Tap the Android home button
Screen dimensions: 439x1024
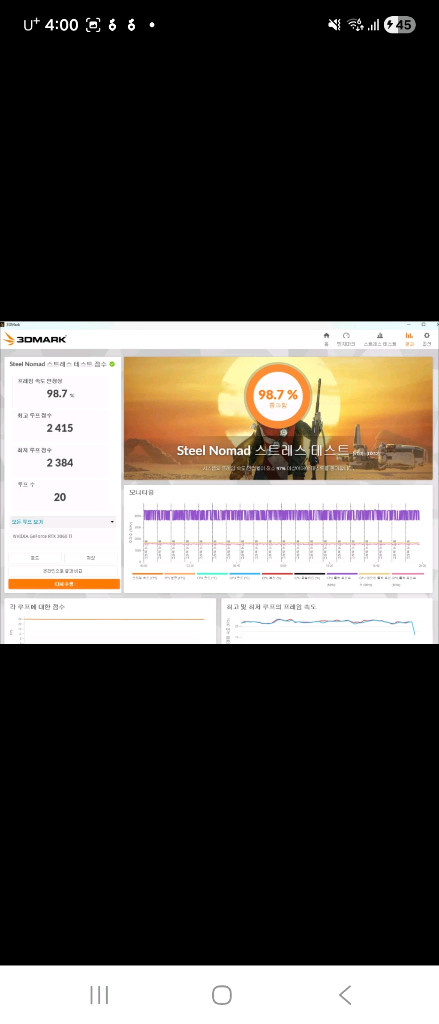coord(222,995)
